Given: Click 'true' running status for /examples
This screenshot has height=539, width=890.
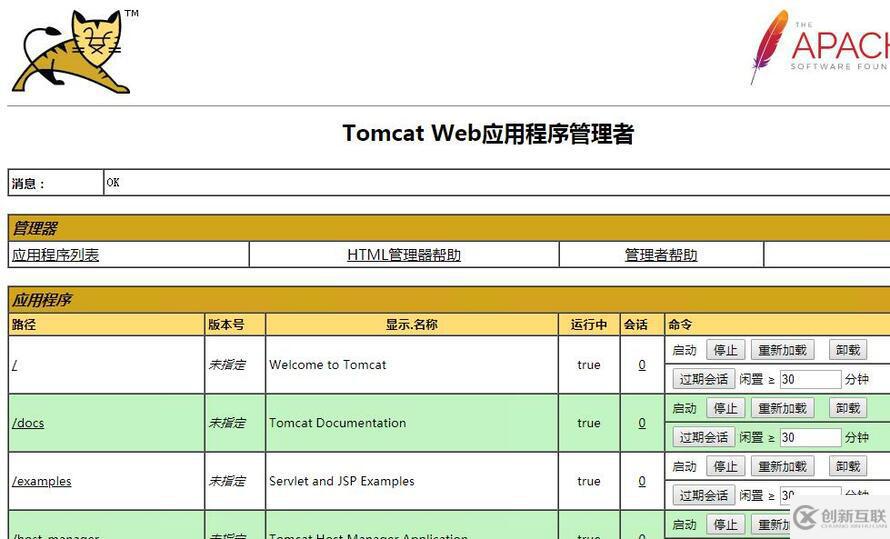Looking at the screenshot, I should pos(589,481).
